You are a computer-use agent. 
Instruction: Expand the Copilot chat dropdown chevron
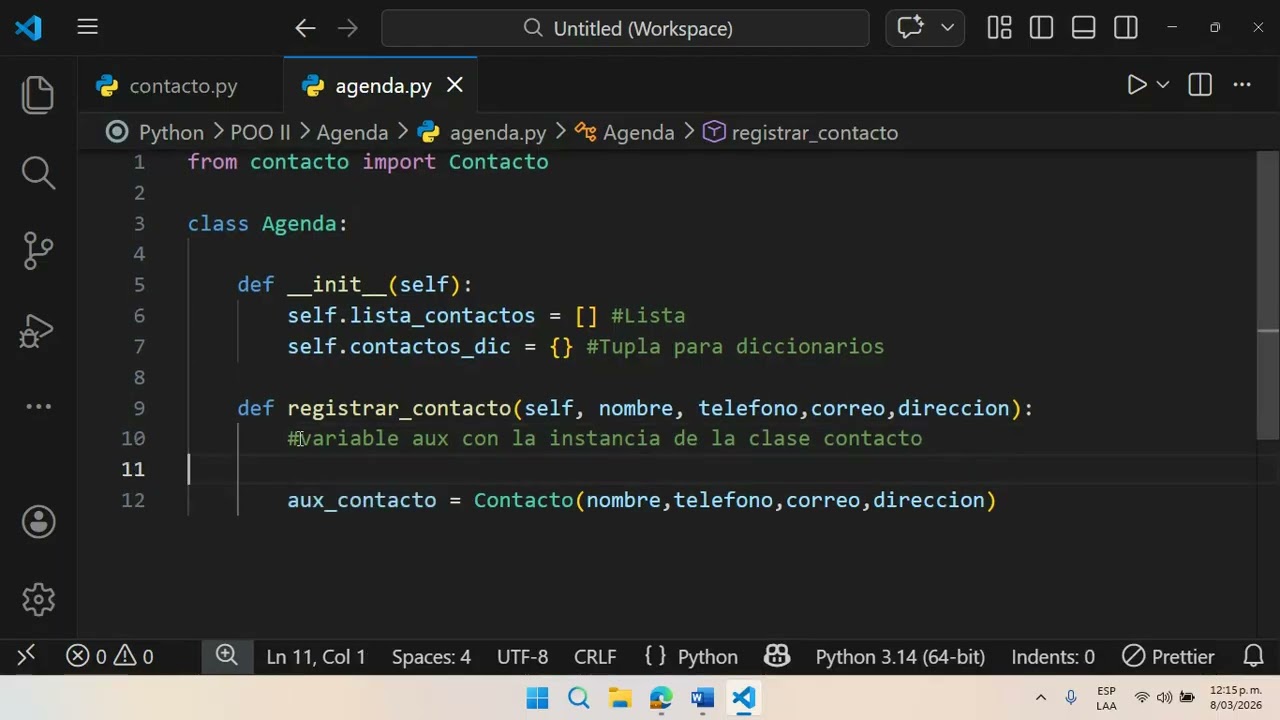coord(947,28)
